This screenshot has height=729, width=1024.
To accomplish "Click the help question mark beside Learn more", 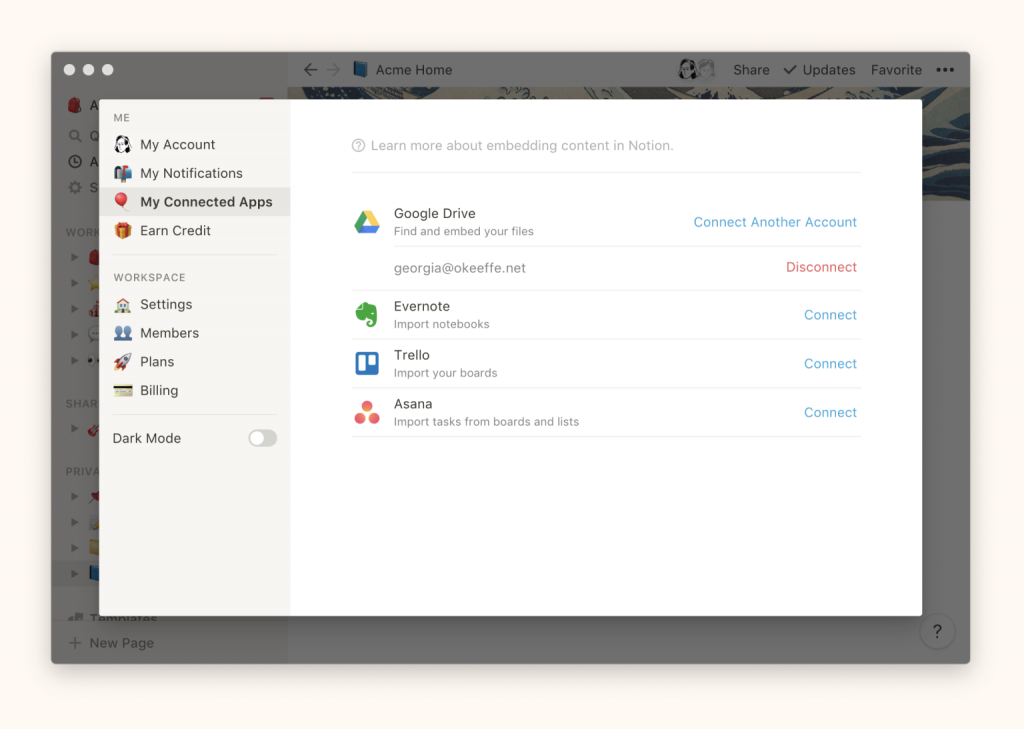I will click(358, 146).
